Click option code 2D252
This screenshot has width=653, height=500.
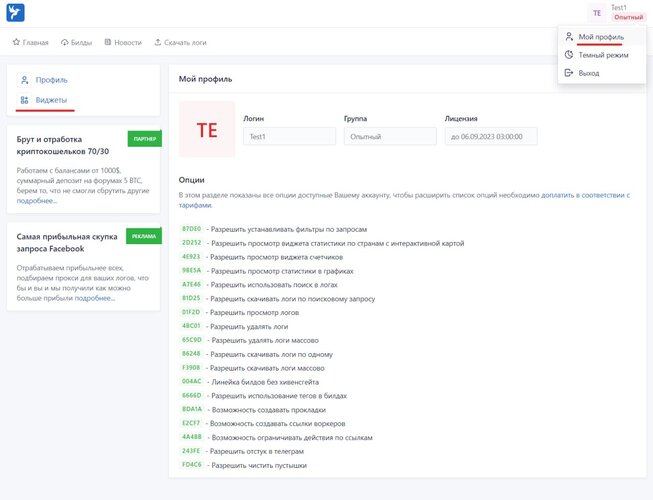pos(192,243)
